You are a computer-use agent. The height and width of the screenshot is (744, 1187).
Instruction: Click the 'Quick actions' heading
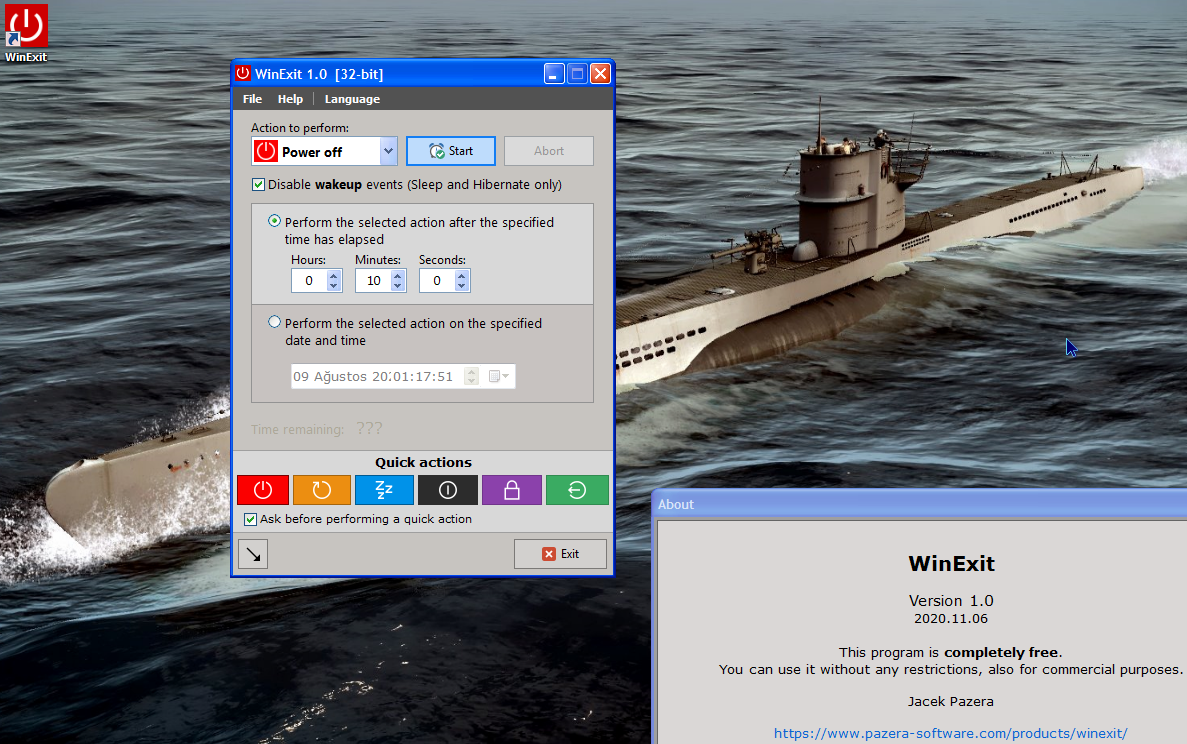(423, 462)
